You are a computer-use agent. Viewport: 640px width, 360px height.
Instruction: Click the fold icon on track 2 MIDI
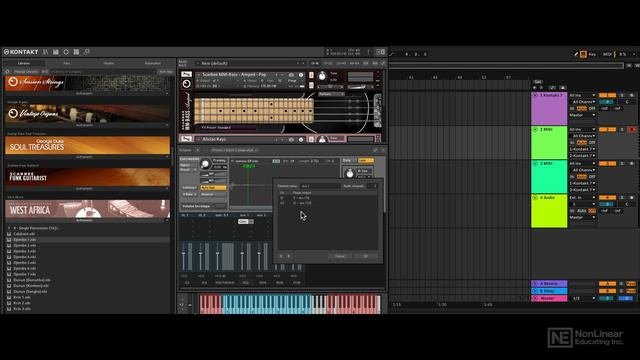click(x=535, y=129)
